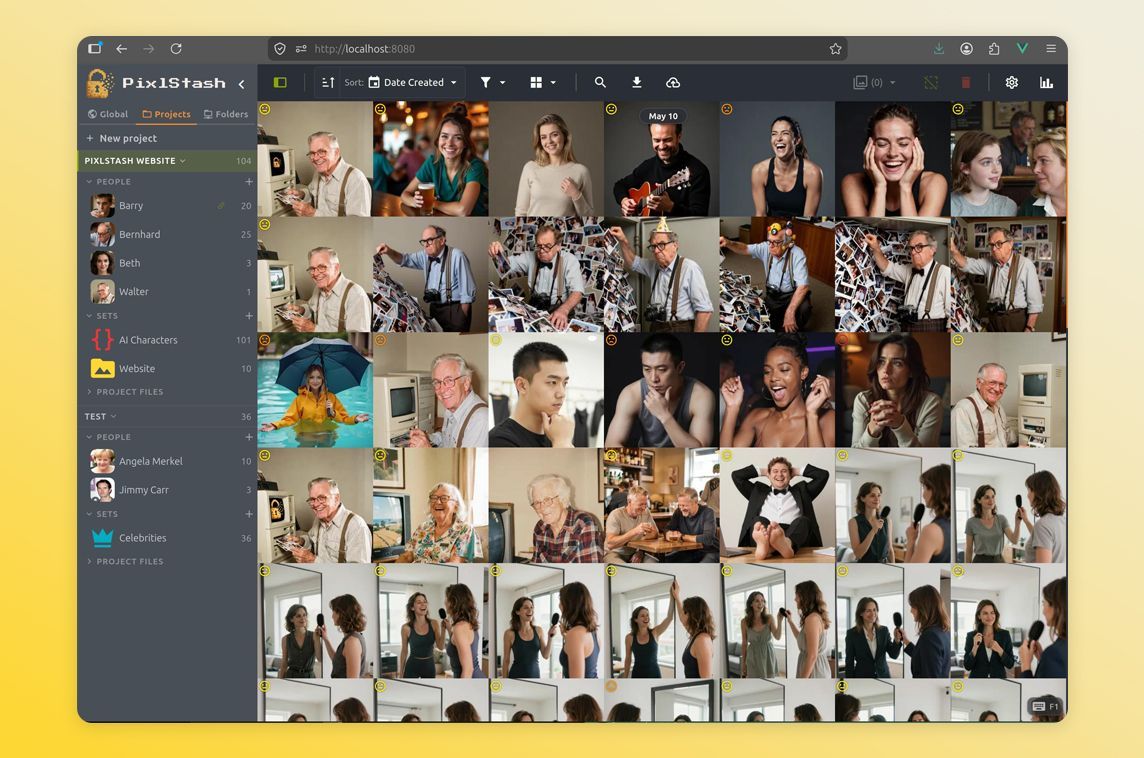This screenshot has height=758, width=1144.
Task: Click the search magnifier icon
Action: [x=600, y=82]
